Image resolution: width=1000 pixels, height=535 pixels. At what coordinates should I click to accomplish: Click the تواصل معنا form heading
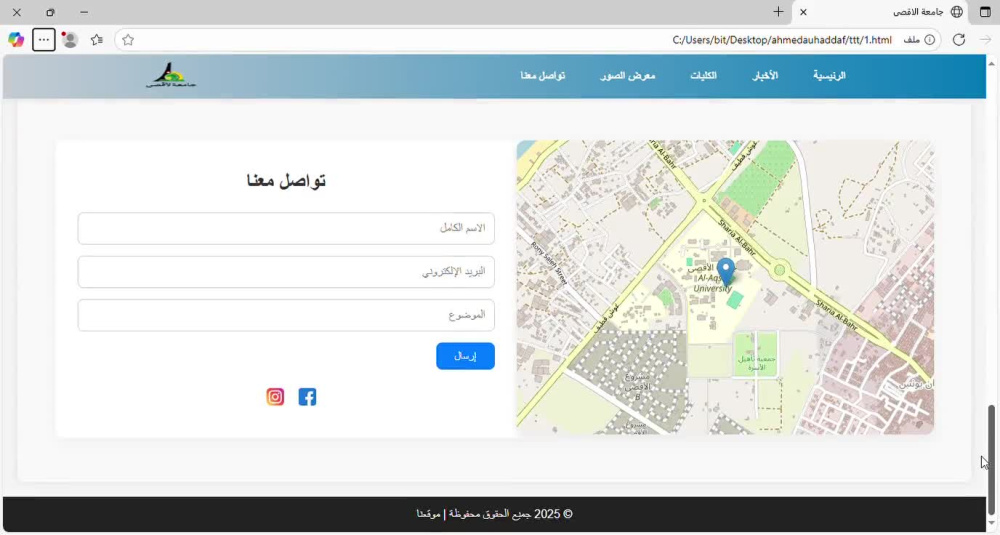pyautogui.click(x=286, y=180)
